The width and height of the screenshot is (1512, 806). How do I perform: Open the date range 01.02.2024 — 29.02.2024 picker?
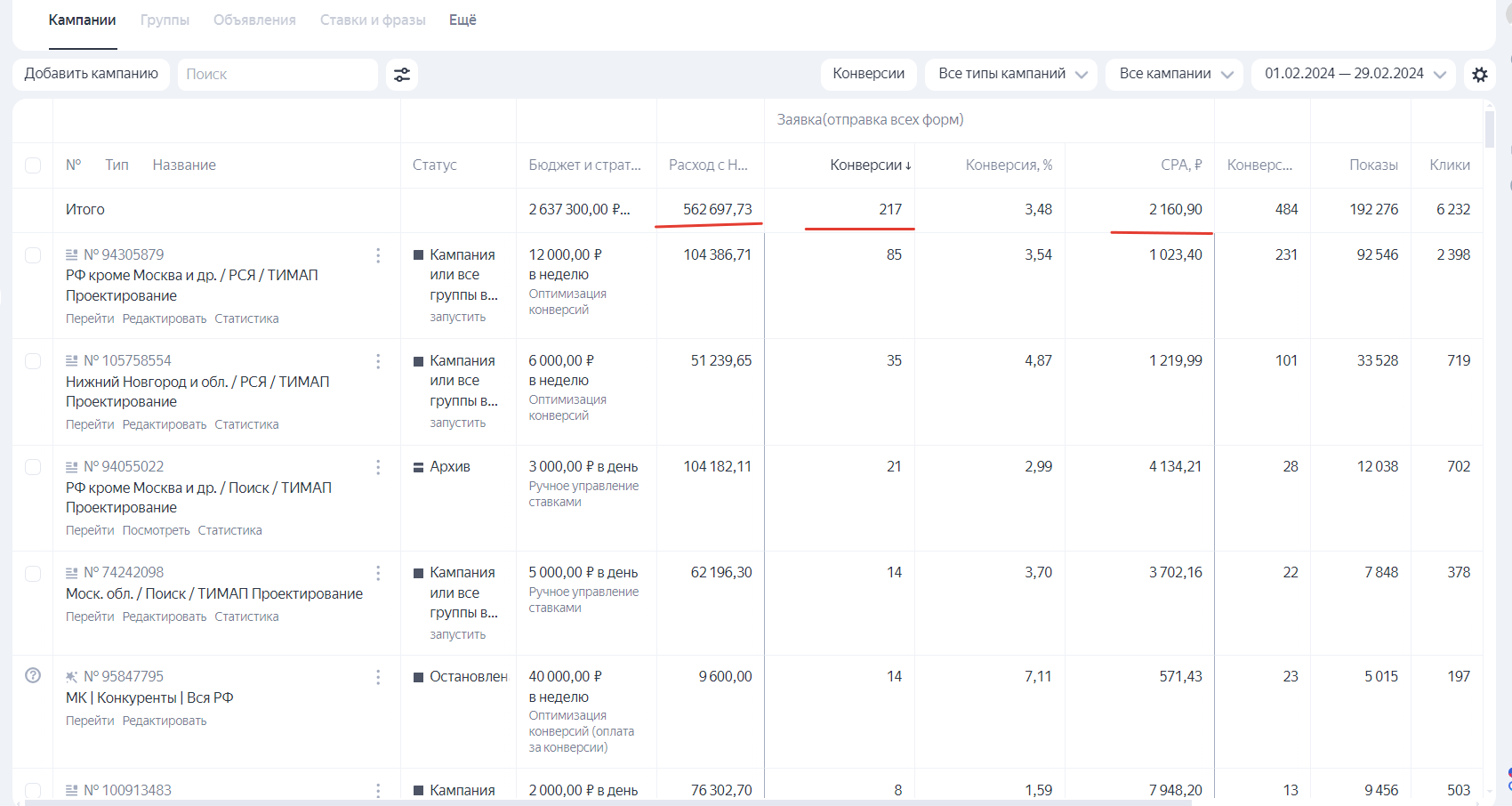1353,74
